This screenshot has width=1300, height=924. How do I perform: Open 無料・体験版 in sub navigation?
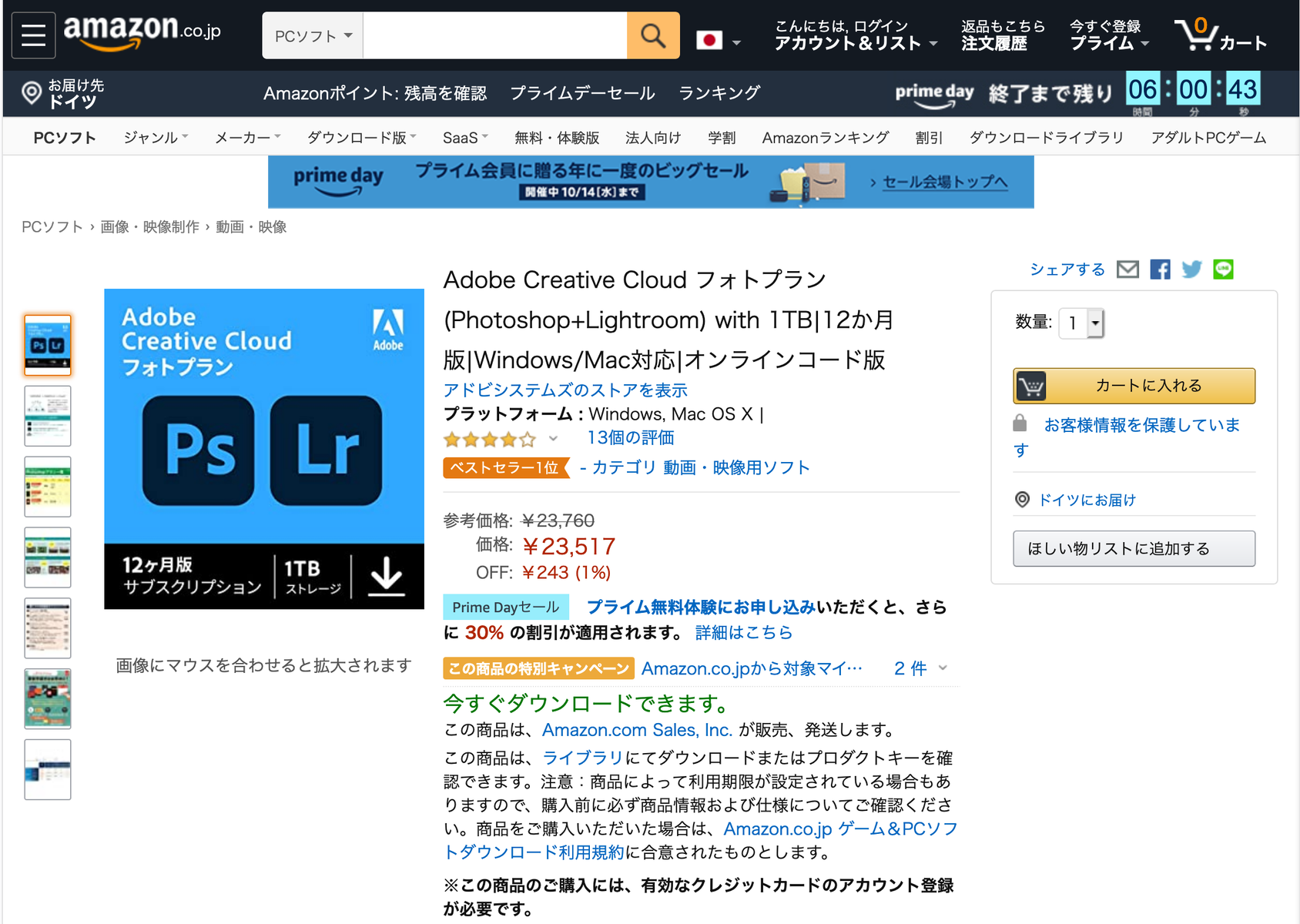point(557,138)
